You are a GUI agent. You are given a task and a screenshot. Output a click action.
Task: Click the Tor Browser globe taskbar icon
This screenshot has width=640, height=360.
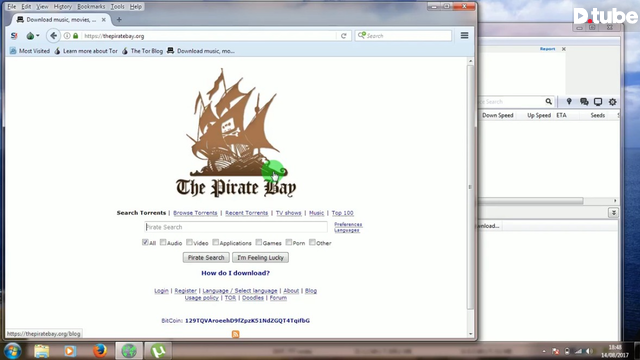tap(129, 351)
